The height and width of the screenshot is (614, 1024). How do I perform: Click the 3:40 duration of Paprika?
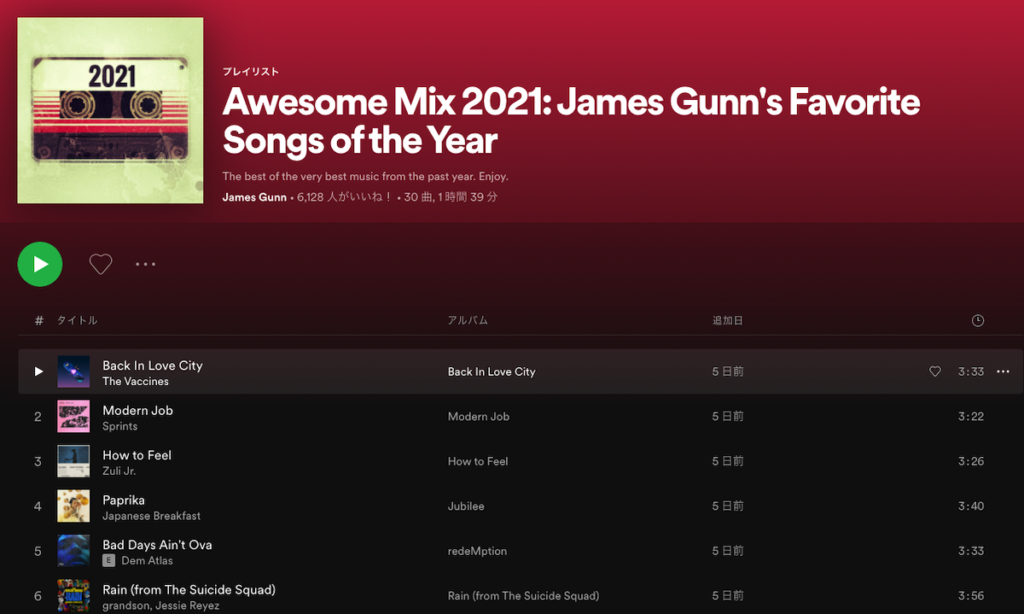[x=971, y=506]
